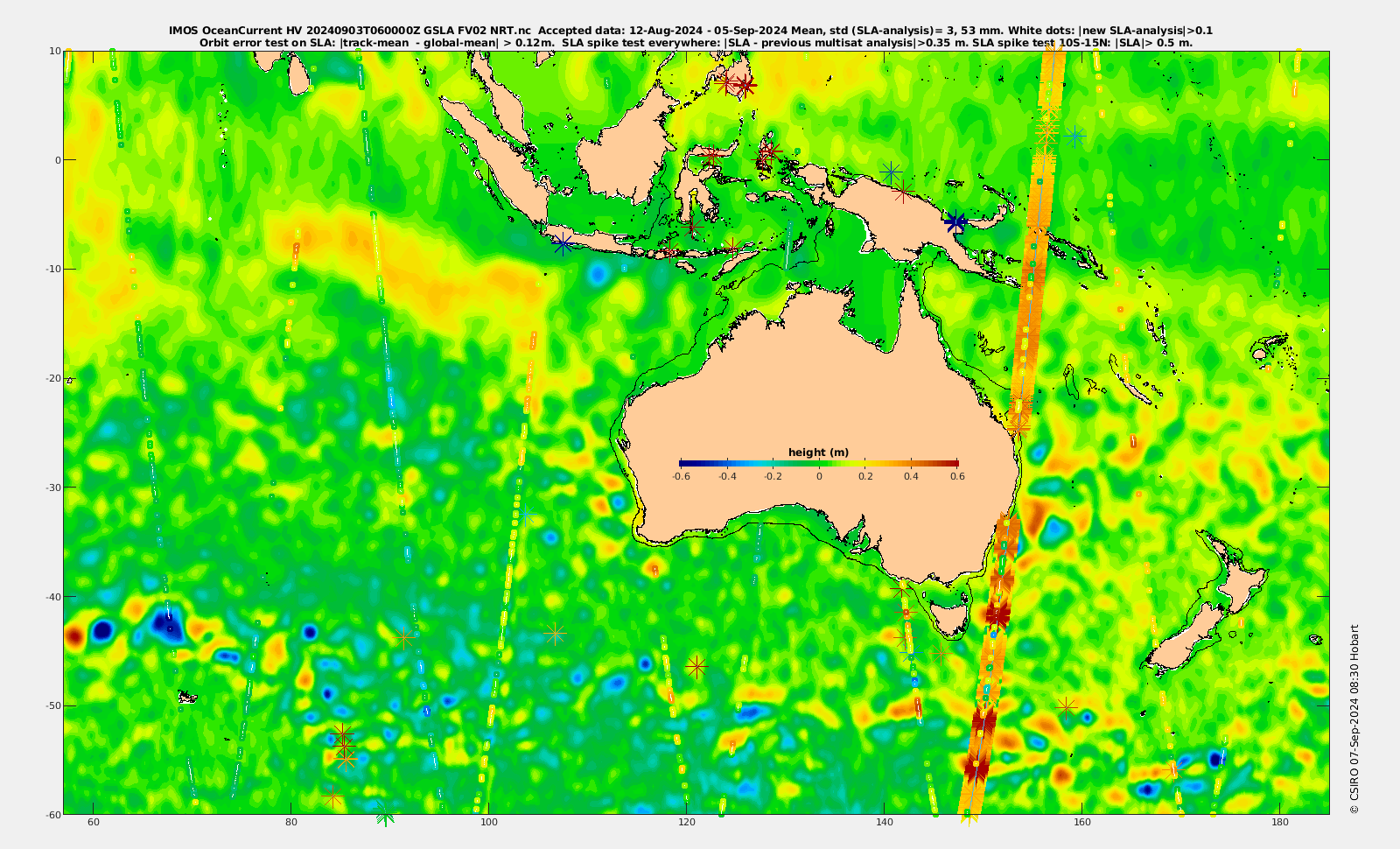Click the dark blue asterisk east of New Guinea

(x=955, y=222)
